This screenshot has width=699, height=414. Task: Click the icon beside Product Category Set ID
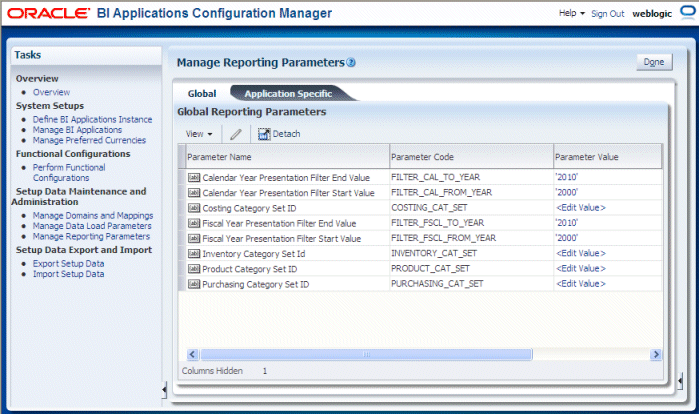click(194, 268)
